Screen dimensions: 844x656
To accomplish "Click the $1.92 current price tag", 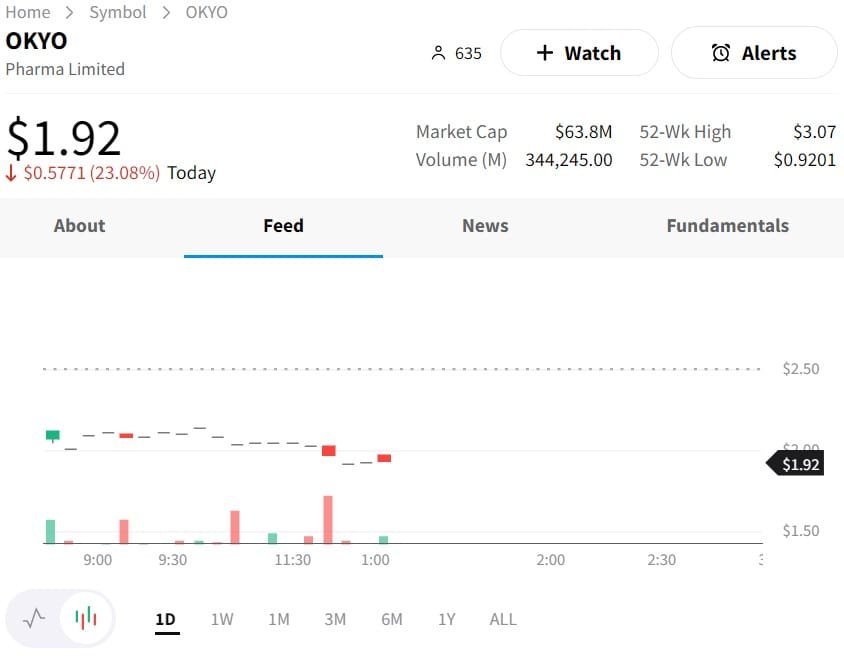I will 800,464.
